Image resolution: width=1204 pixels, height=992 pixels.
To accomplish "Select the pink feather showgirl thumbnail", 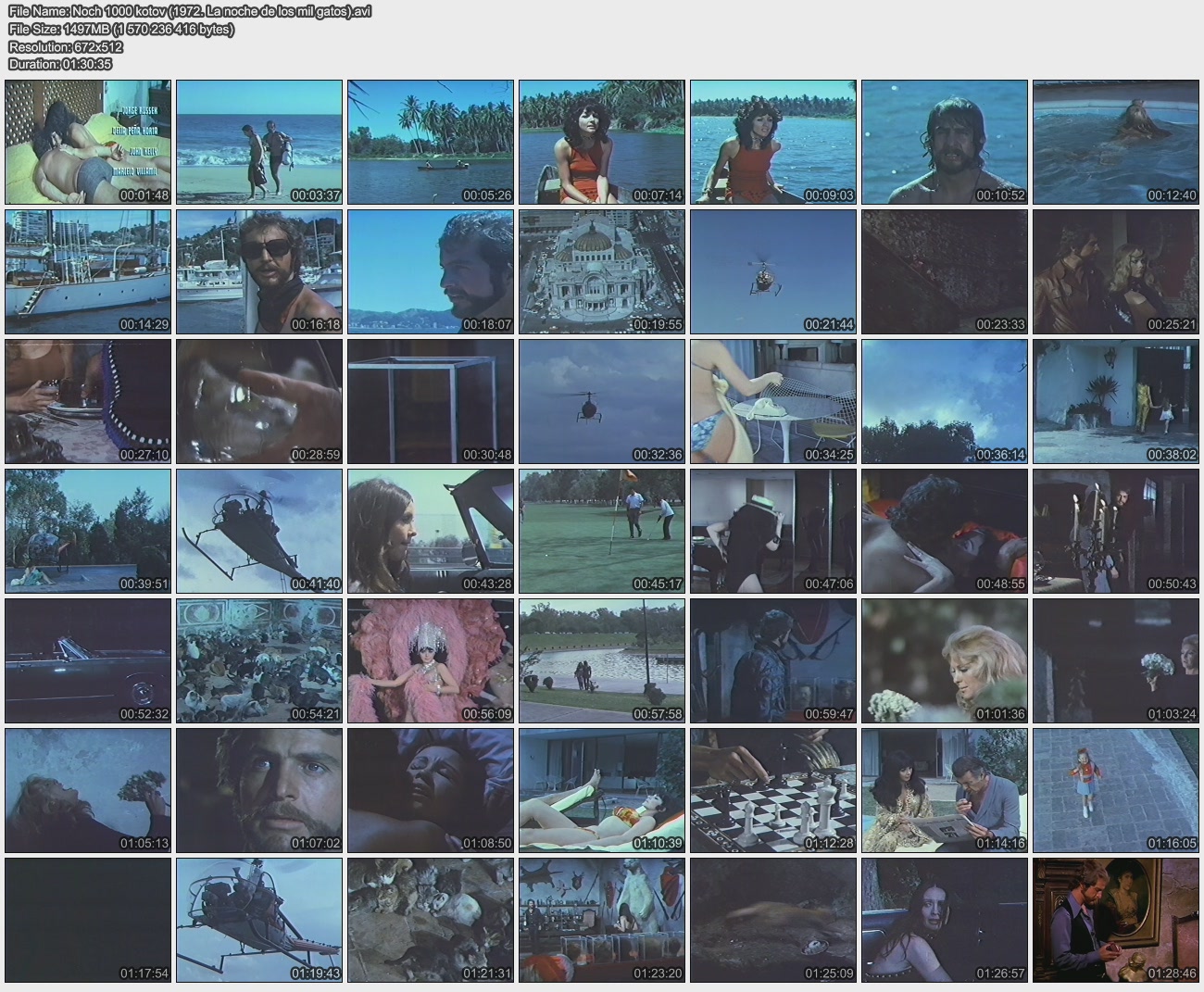I will 431,660.
